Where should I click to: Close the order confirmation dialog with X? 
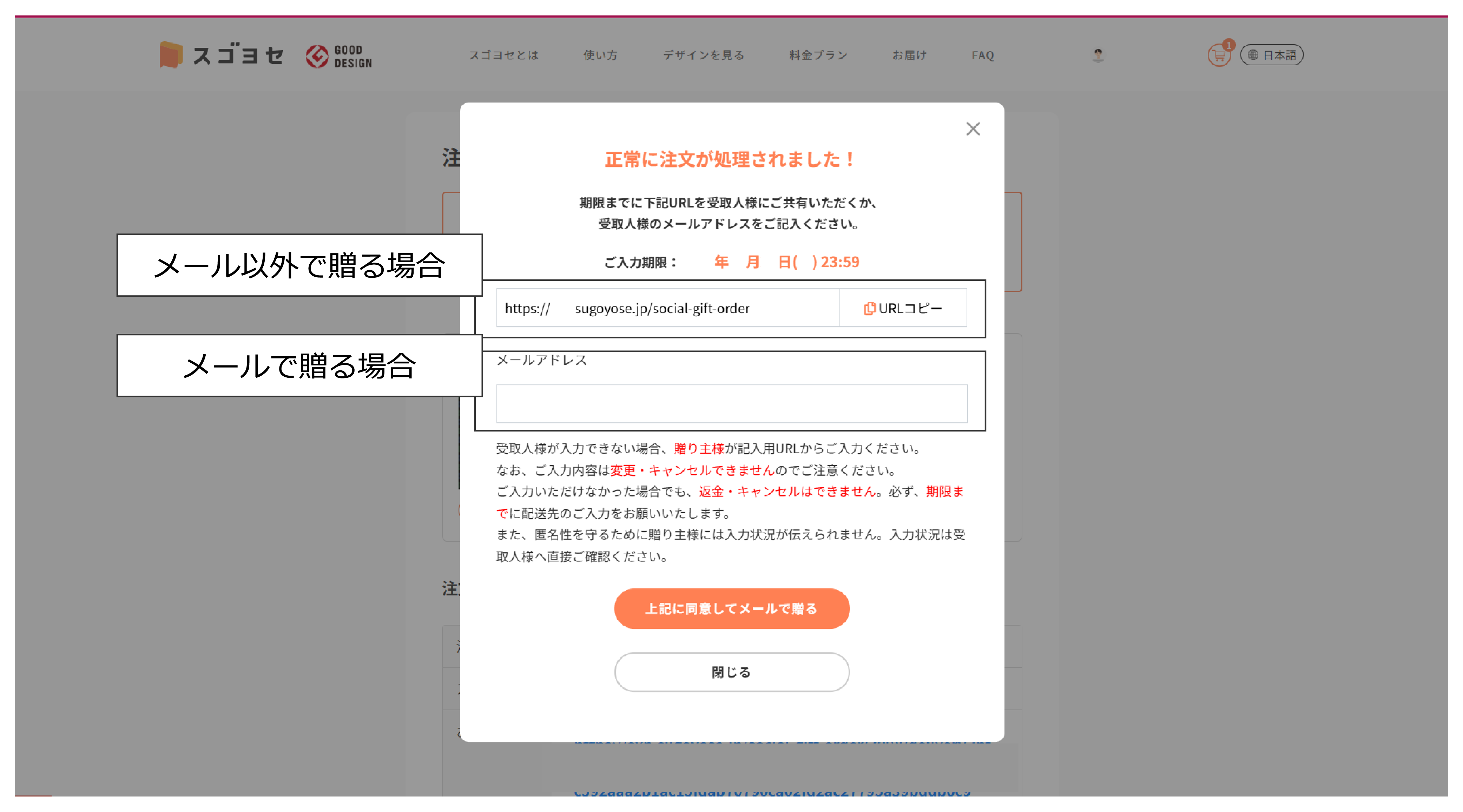[973, 129]
